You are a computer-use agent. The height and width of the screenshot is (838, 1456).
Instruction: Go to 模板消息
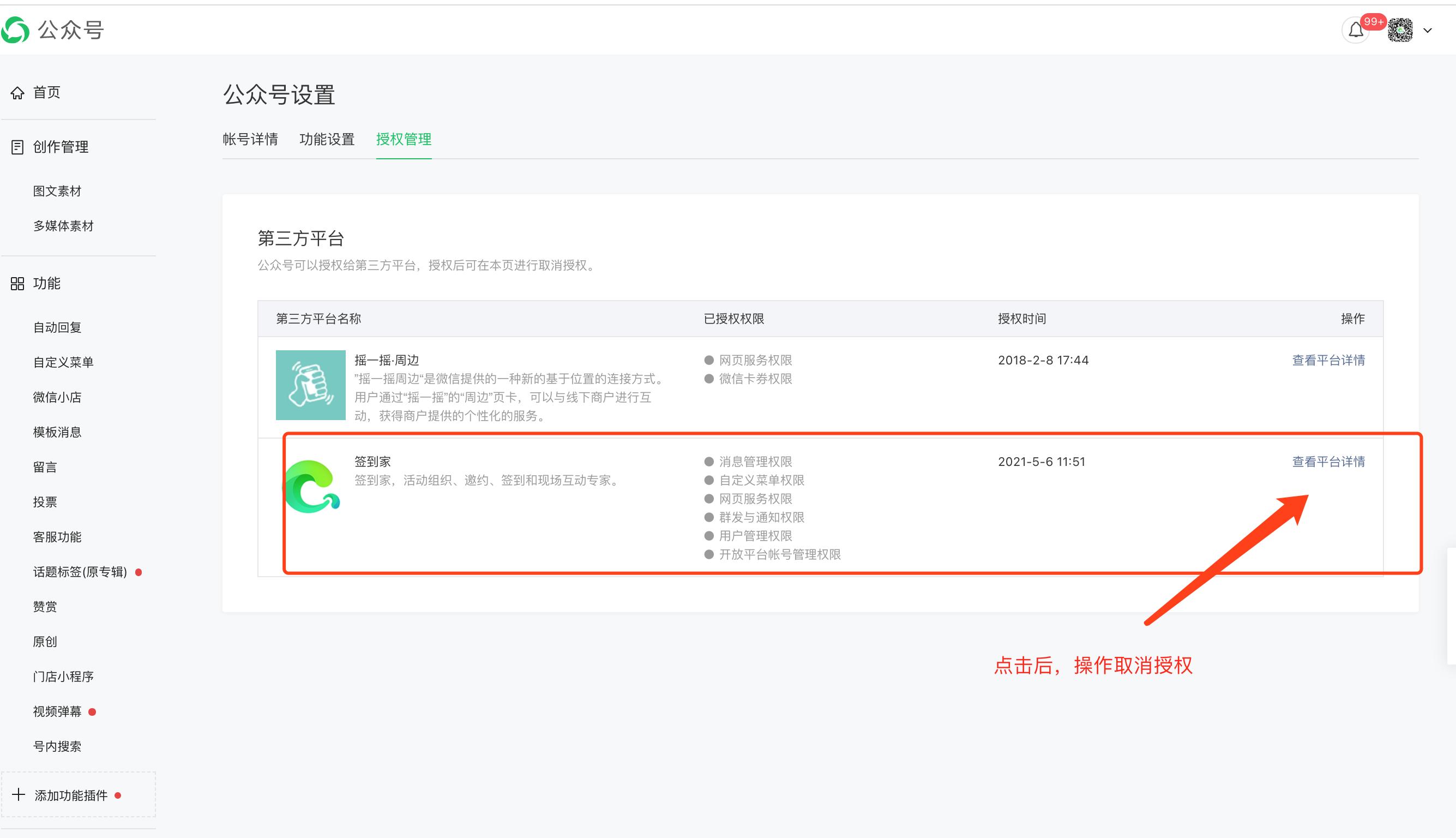[57, 432]
